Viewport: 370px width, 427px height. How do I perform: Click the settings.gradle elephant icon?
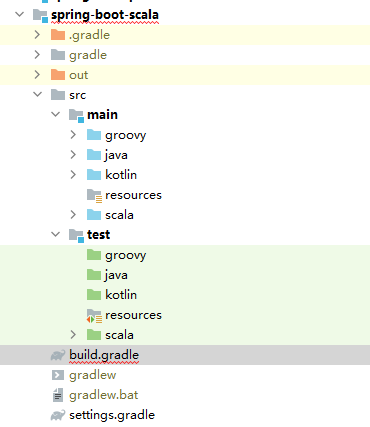click(58, 415)
